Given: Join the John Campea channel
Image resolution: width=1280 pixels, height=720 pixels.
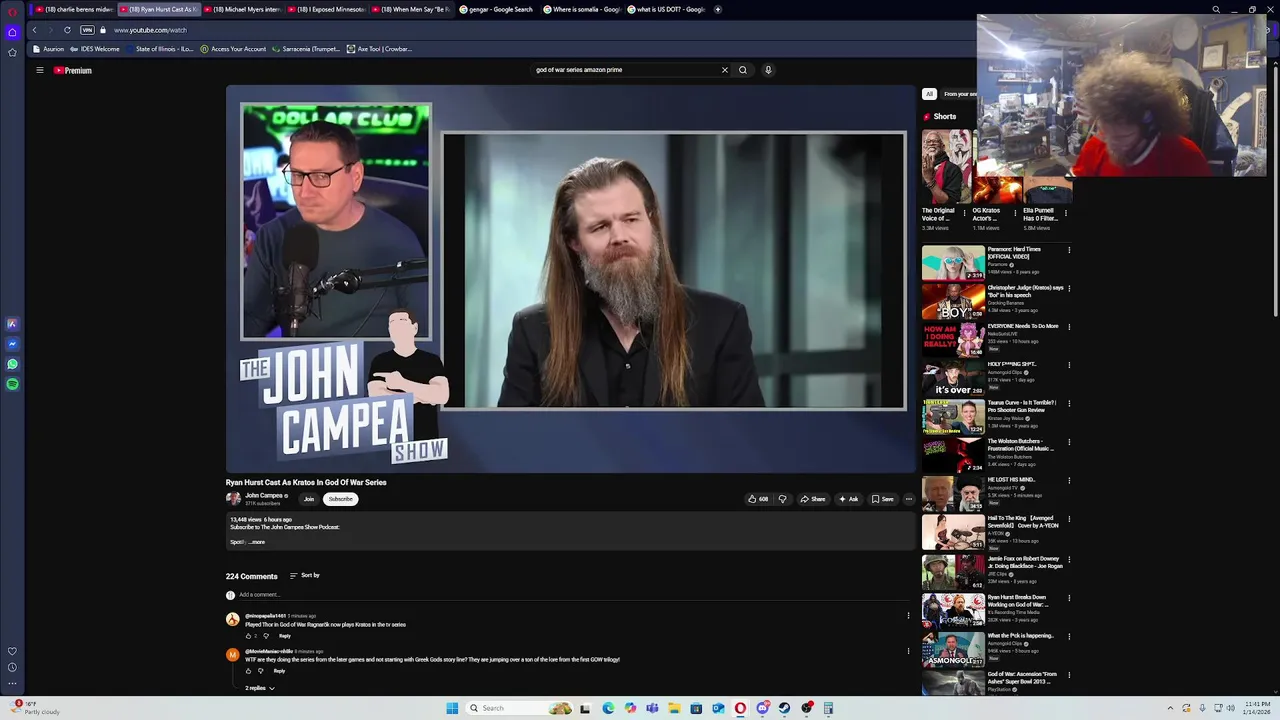Looking at the screenshot, I should [x=309, y=499].
